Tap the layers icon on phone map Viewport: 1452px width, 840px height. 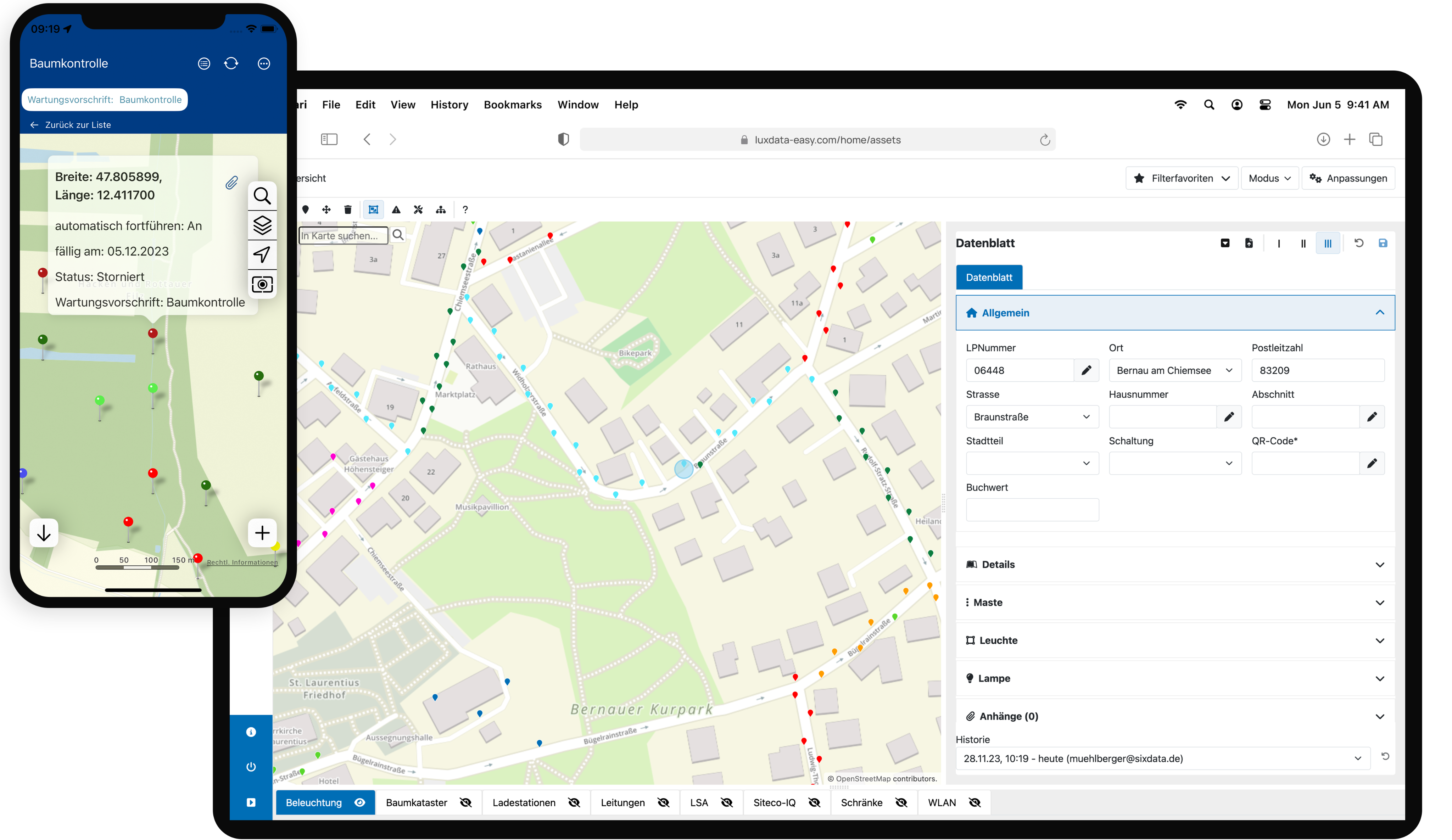(x=262, y=225)
